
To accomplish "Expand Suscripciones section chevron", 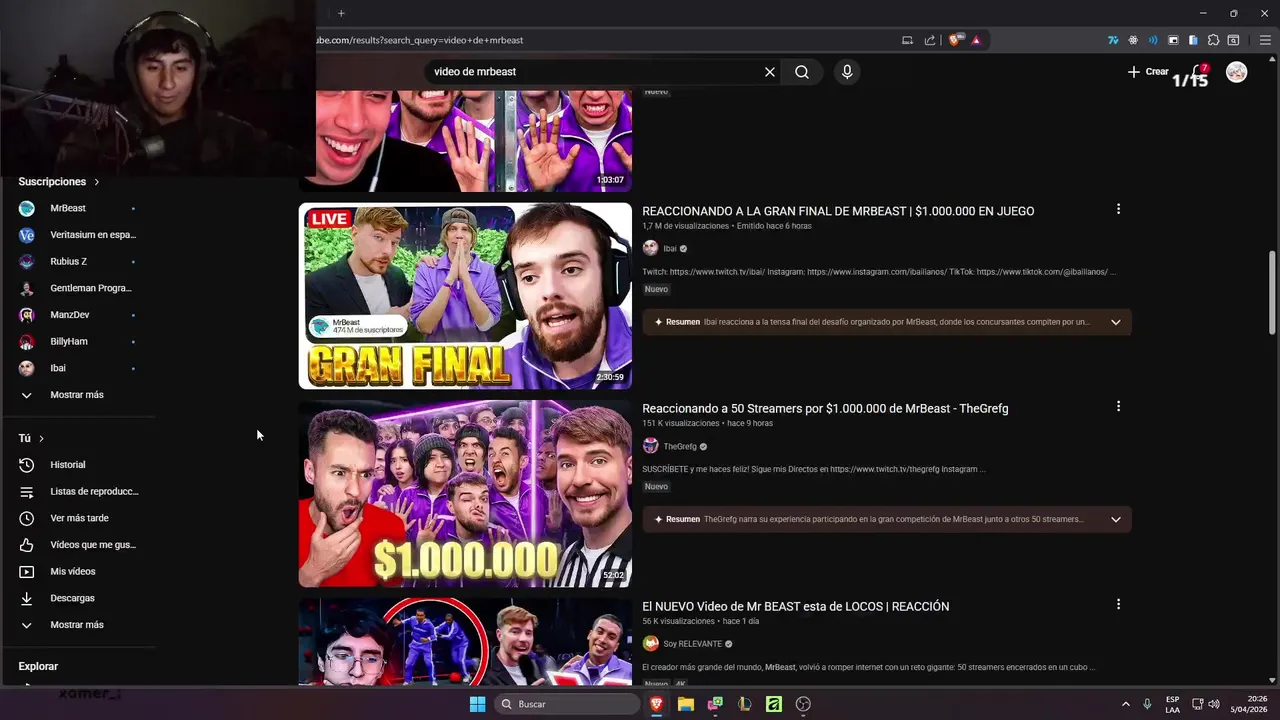I will pos(97,182).
